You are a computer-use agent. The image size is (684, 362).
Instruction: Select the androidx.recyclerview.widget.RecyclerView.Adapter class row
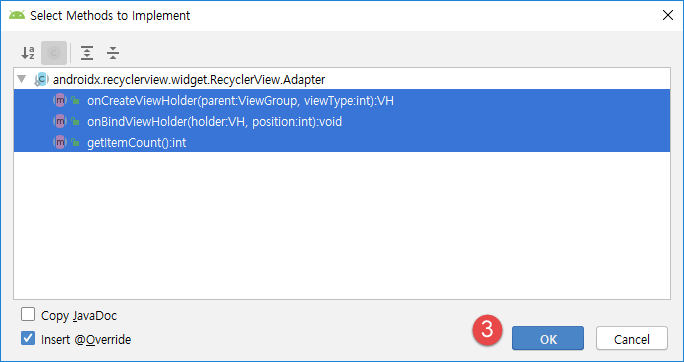click(x=342, y=80)
